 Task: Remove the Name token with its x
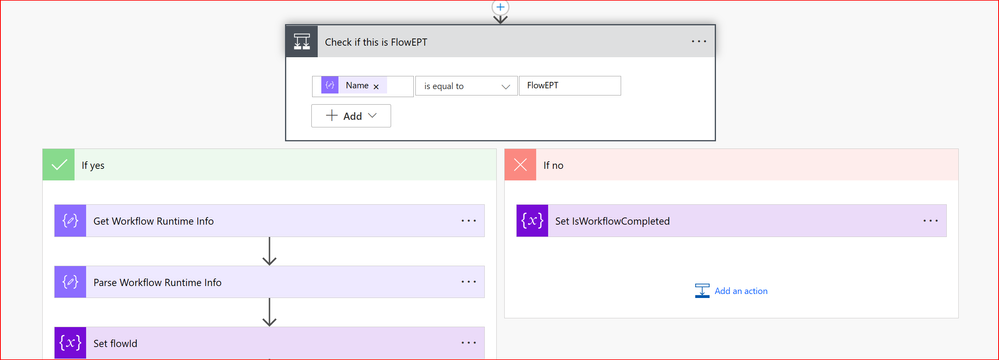pyautogui.click(x=376, y=86)
